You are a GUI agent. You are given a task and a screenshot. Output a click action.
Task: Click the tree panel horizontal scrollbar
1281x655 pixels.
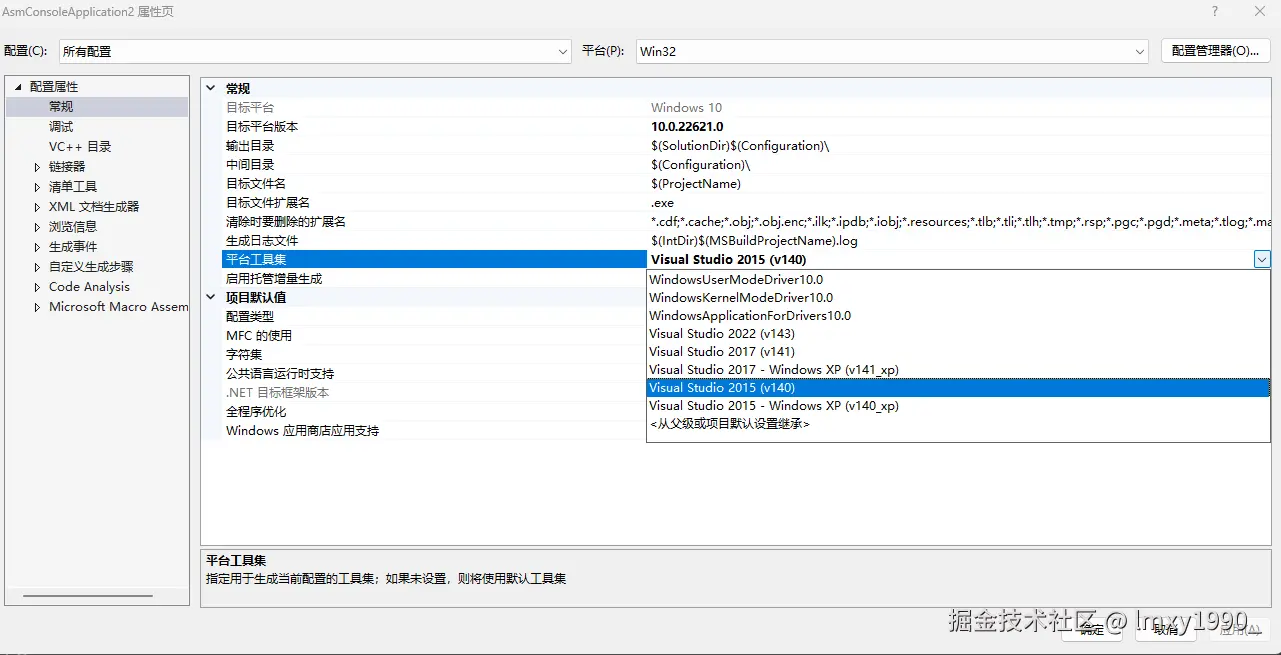[88, 596]
